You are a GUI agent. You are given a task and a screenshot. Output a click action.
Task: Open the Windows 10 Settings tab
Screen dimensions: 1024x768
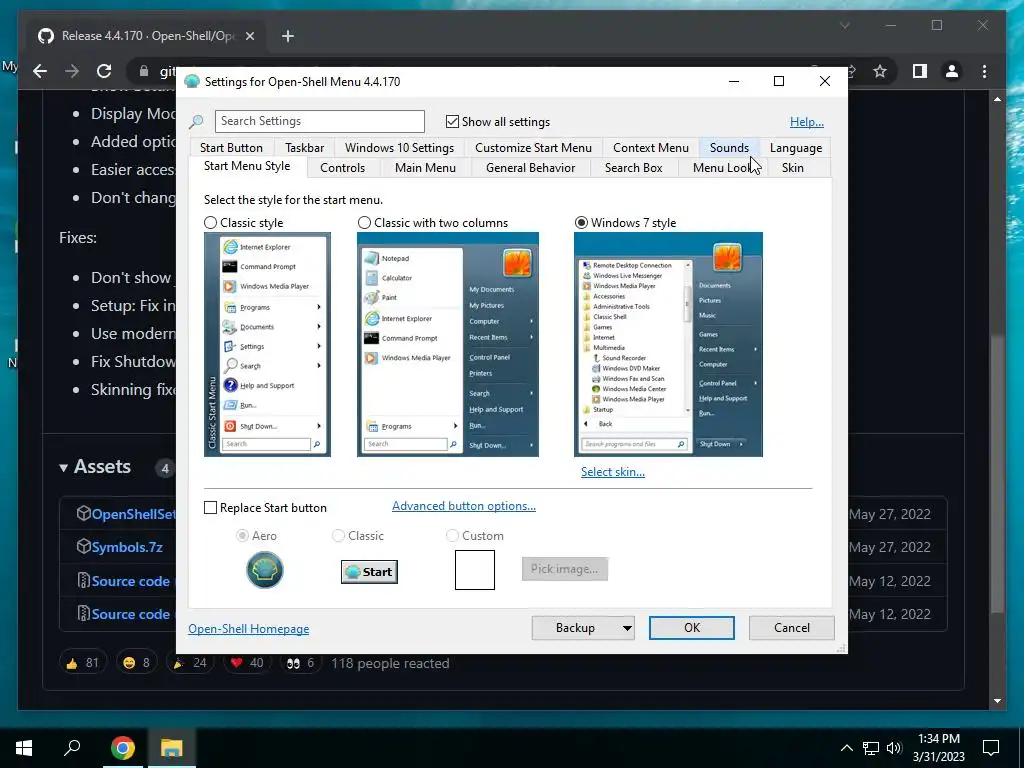pyautogui.click(x=399, y=148)
